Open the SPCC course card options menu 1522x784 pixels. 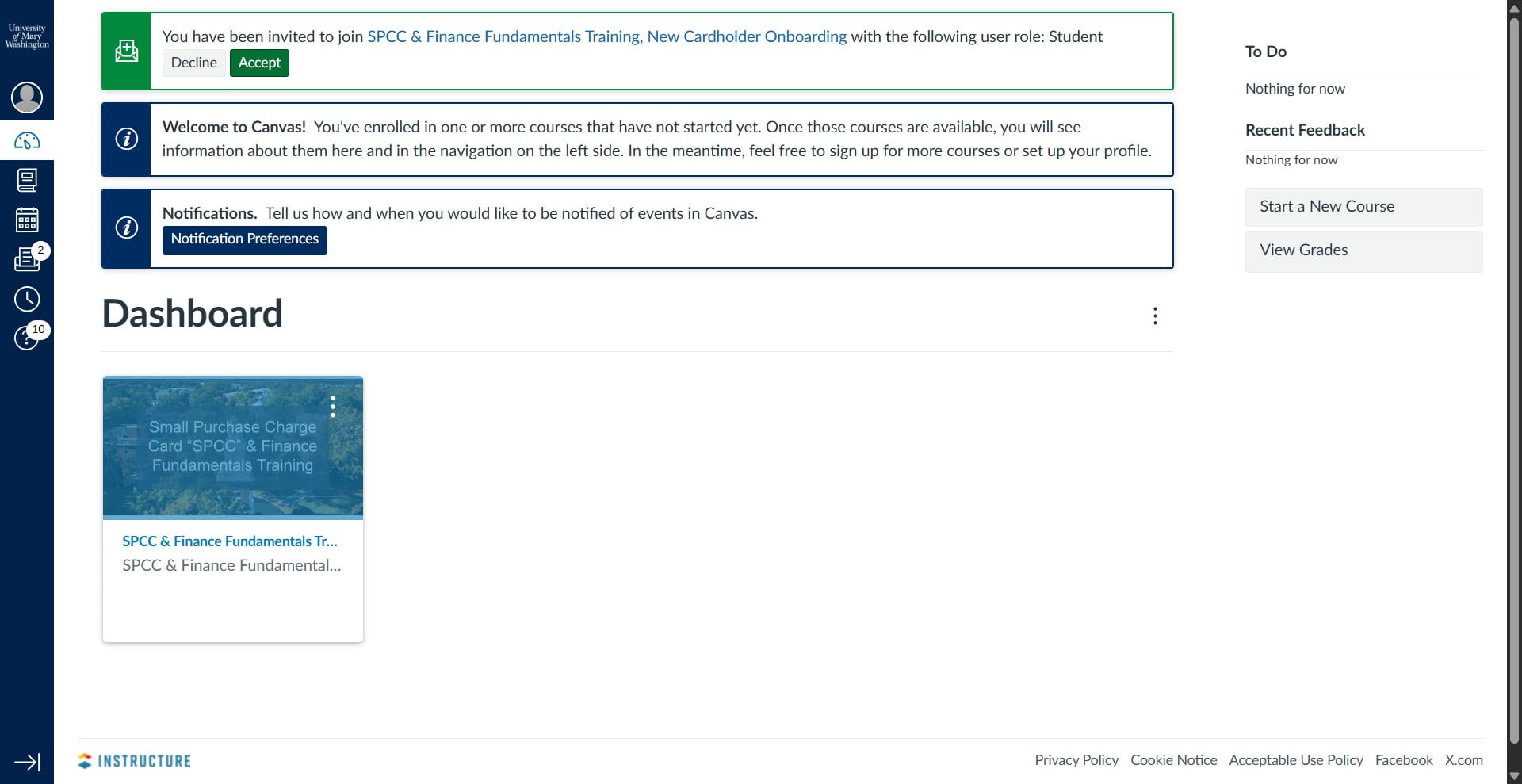[x=332, y=407]
